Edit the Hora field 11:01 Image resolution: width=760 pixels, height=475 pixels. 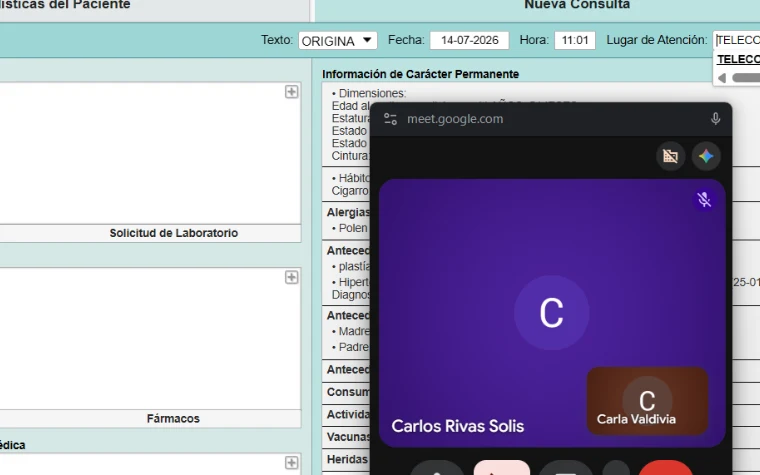coord(575,40)
